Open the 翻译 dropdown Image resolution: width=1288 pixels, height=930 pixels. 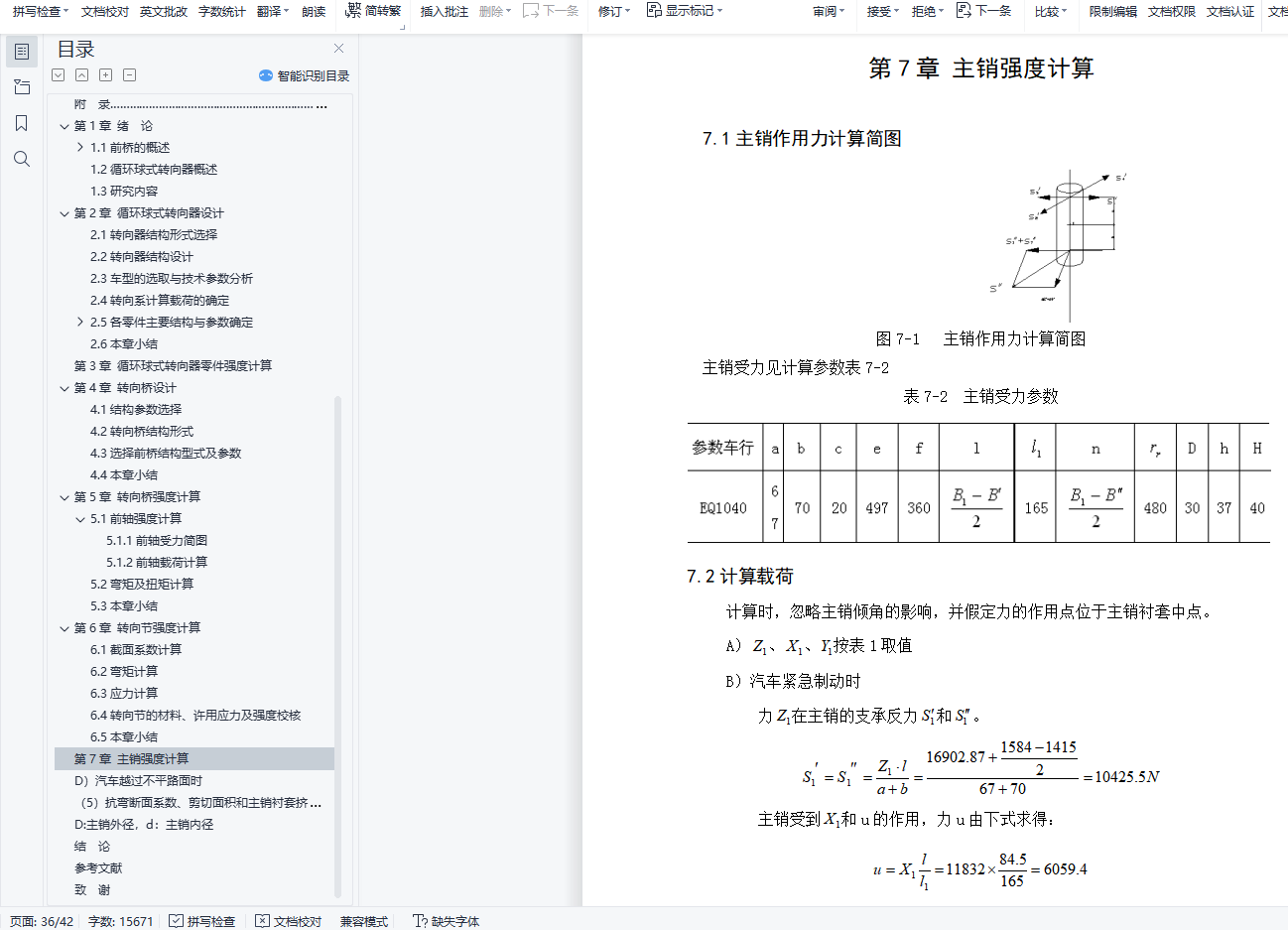coord(273,11)
